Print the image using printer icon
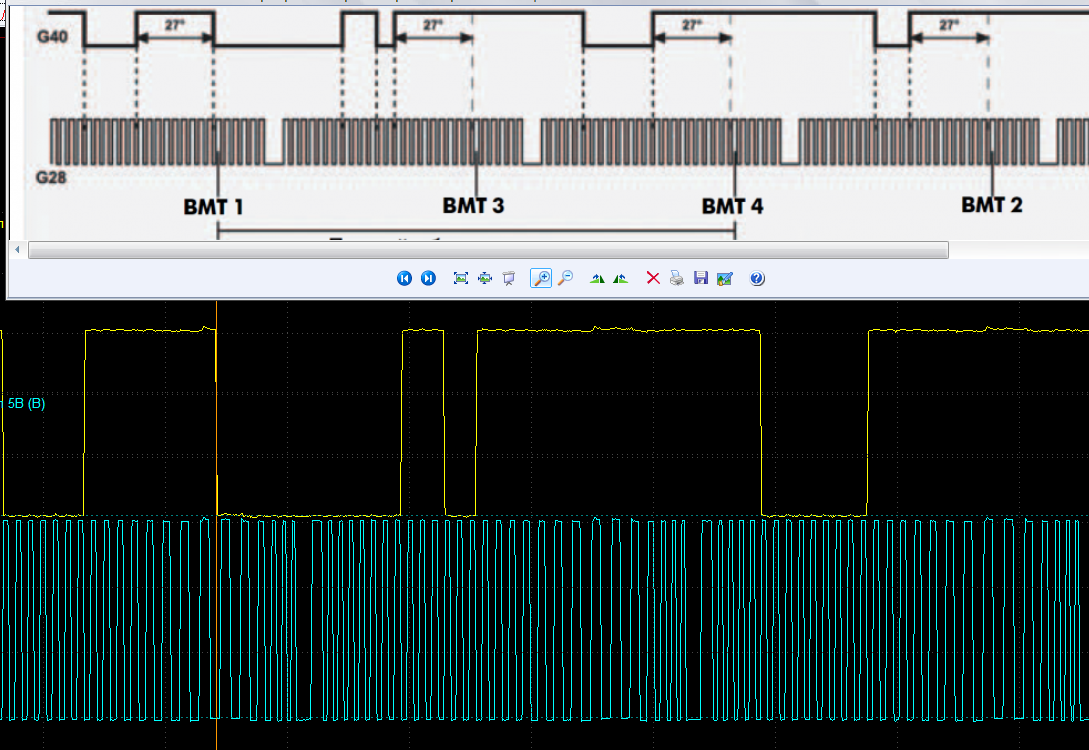Screen dimensions: 1089x750 pyautogui.click(x=676, y=278)
